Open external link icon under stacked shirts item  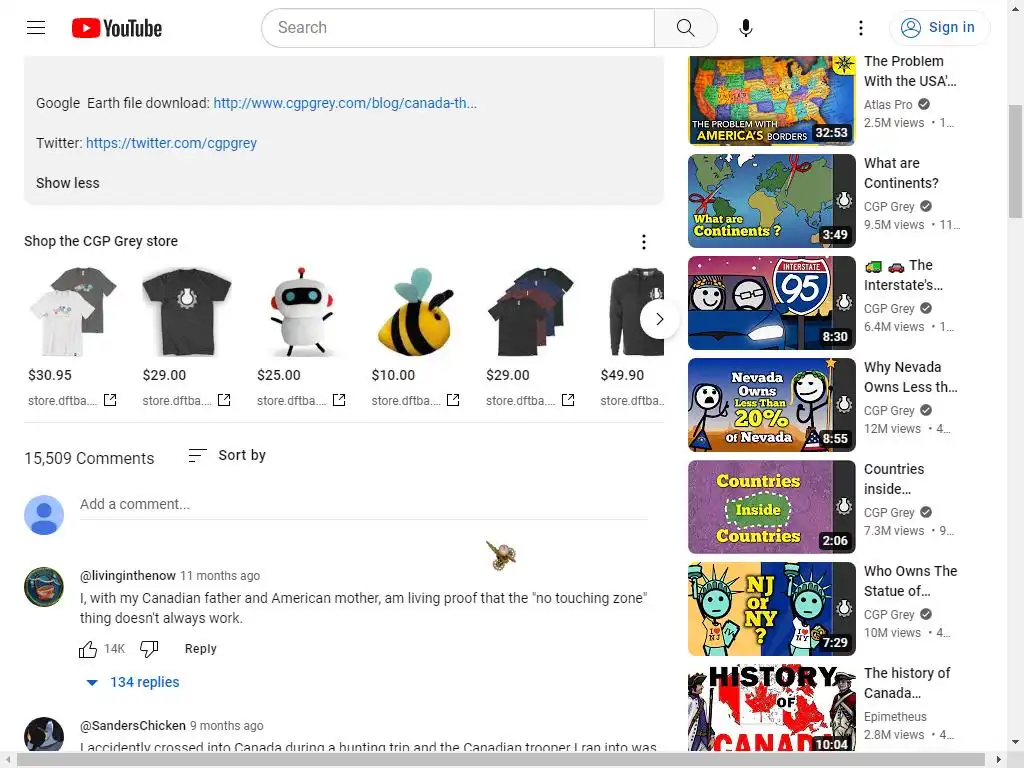pos(568,400)
